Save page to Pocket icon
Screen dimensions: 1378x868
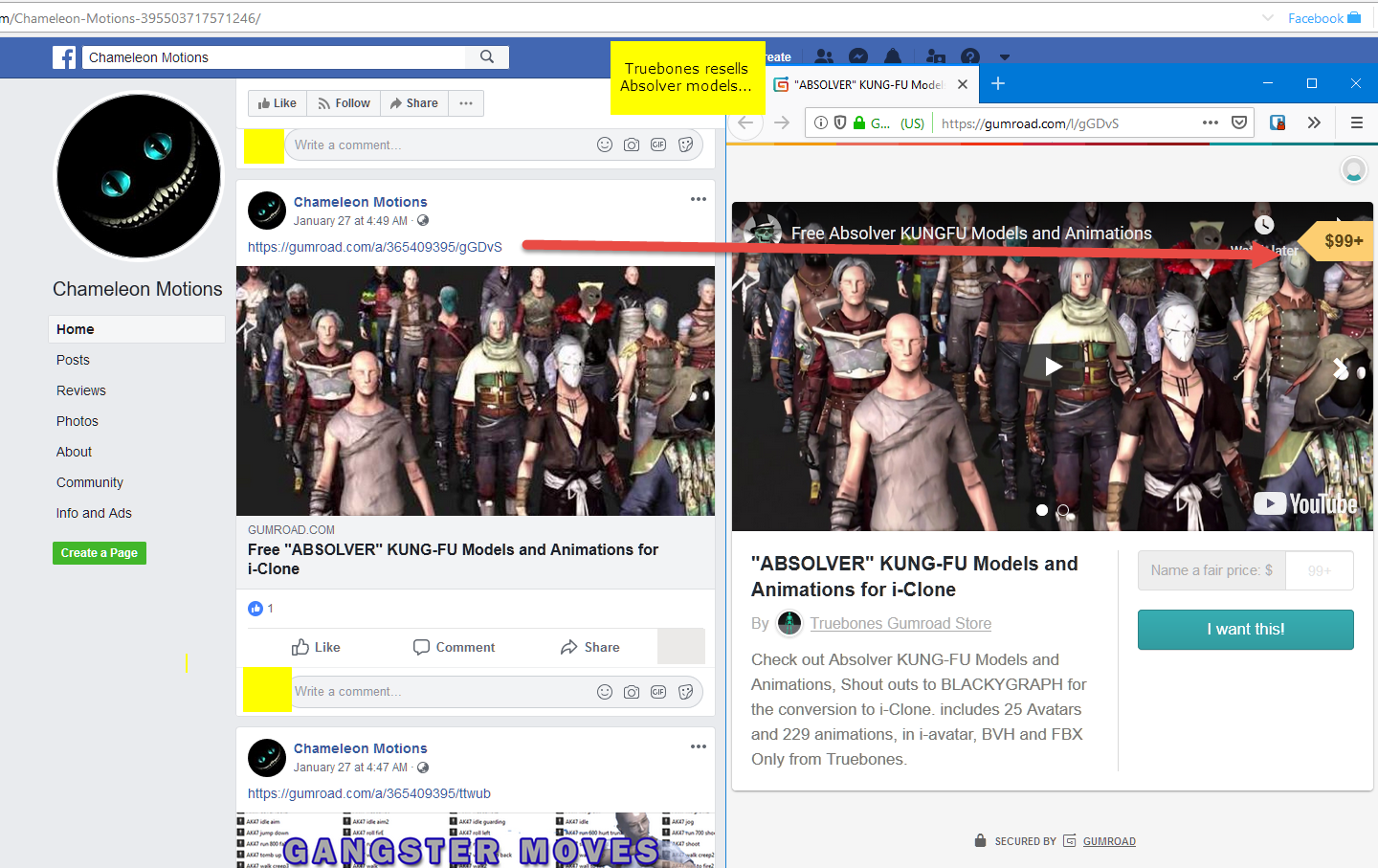click(1239, 122)
